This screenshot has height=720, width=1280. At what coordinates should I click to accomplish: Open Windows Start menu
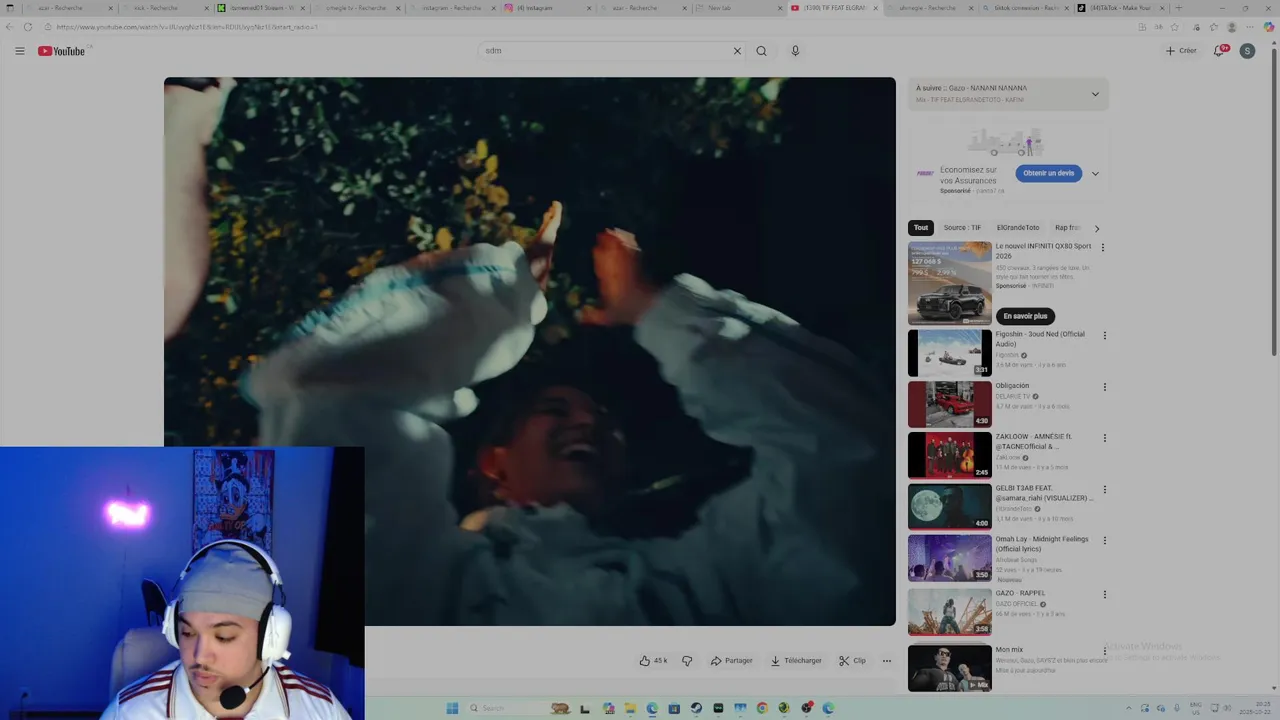click(452, 708)
